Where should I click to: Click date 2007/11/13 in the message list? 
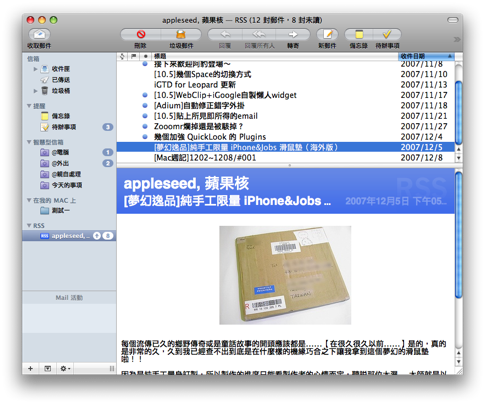(x=424, y=85)
